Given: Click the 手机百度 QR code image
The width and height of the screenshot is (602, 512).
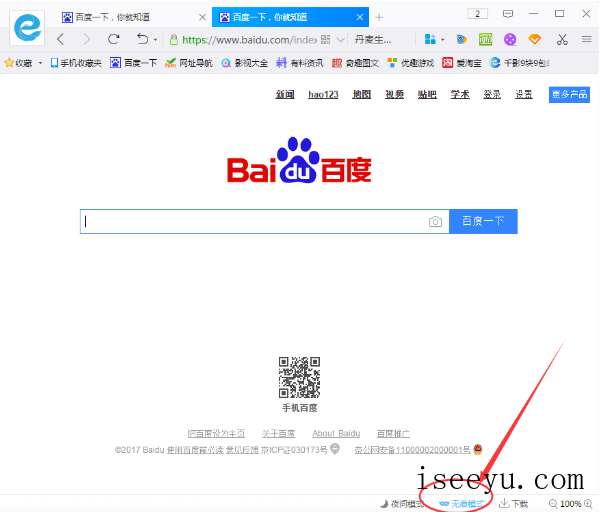Looking at the screenshot, I should tap(299, 377).
